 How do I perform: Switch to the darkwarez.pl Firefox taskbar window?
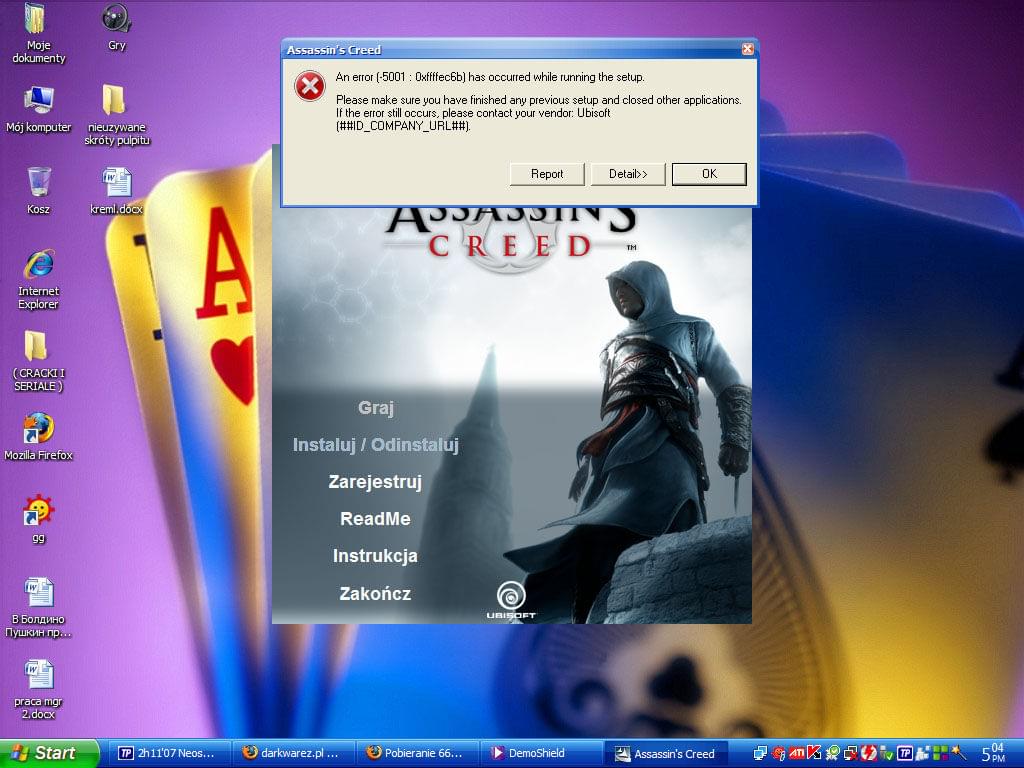292,753
